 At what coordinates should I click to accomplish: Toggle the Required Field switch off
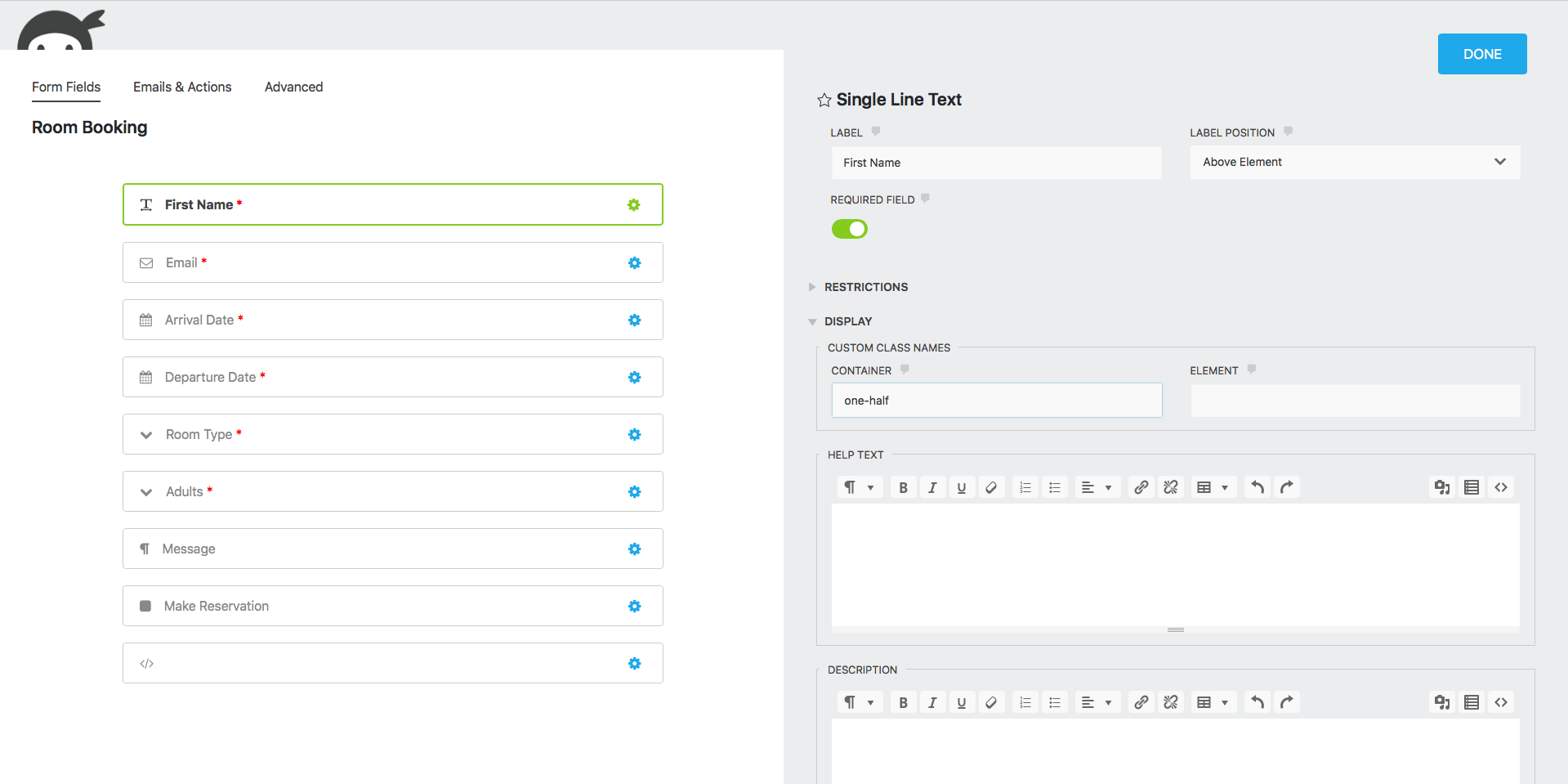849,229
